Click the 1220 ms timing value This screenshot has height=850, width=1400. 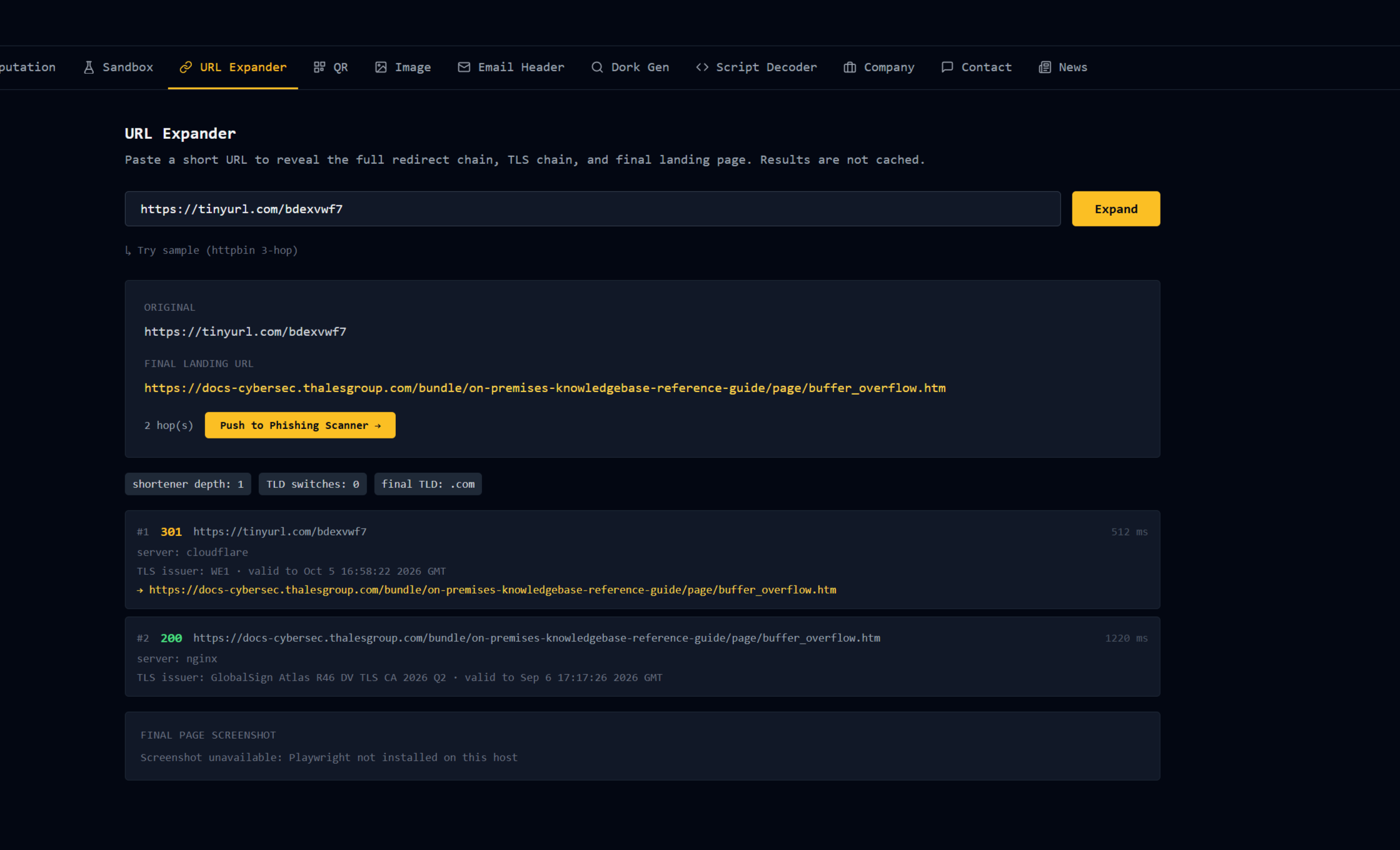click(x=1126, y=638)
